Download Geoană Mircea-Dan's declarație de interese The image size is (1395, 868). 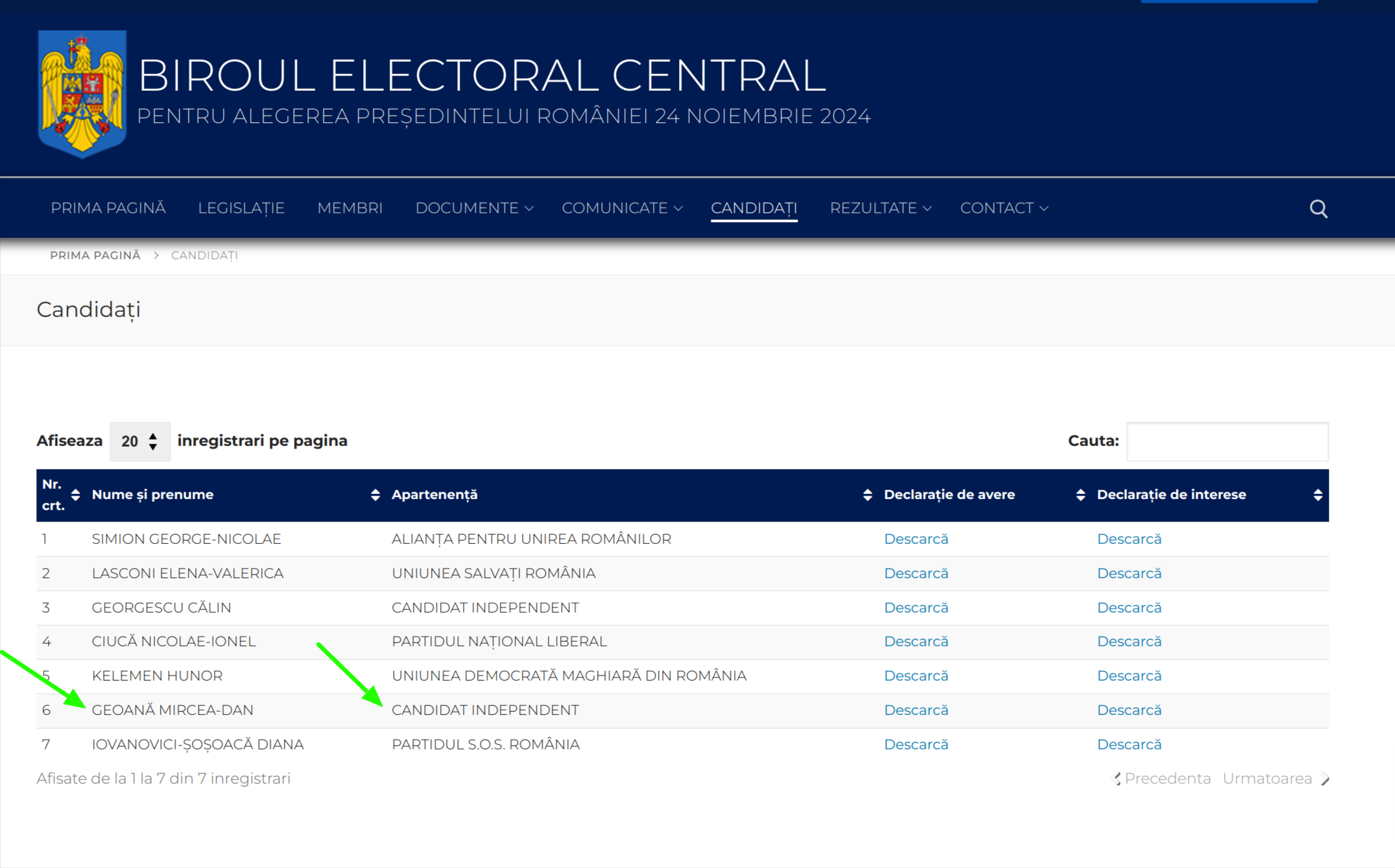tap(1128, 710)
